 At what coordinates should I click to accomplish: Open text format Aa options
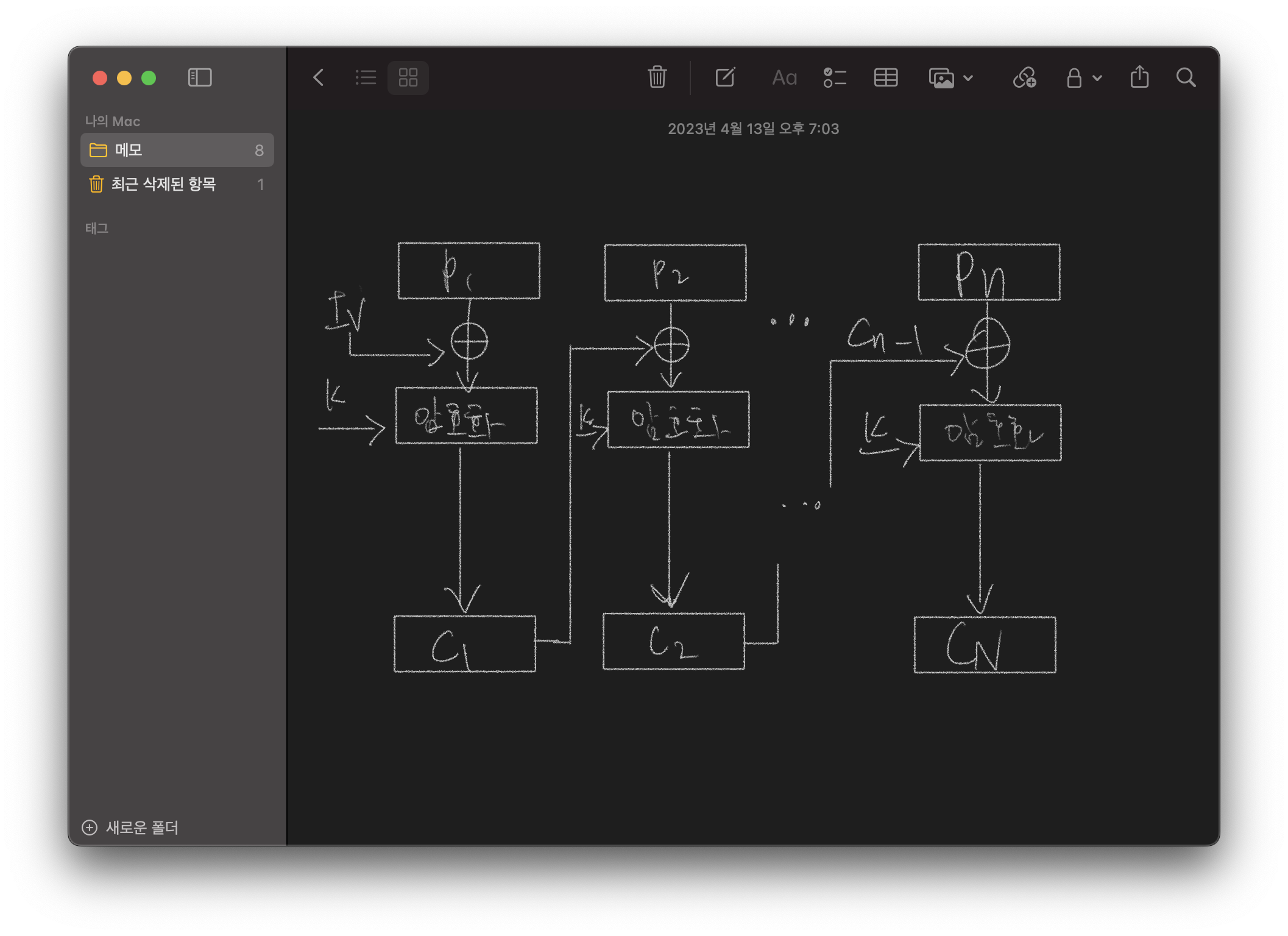(784, 77)
